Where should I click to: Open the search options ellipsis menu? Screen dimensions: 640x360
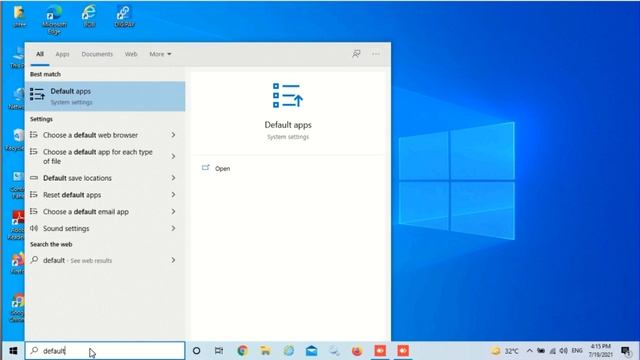(376, 54)
